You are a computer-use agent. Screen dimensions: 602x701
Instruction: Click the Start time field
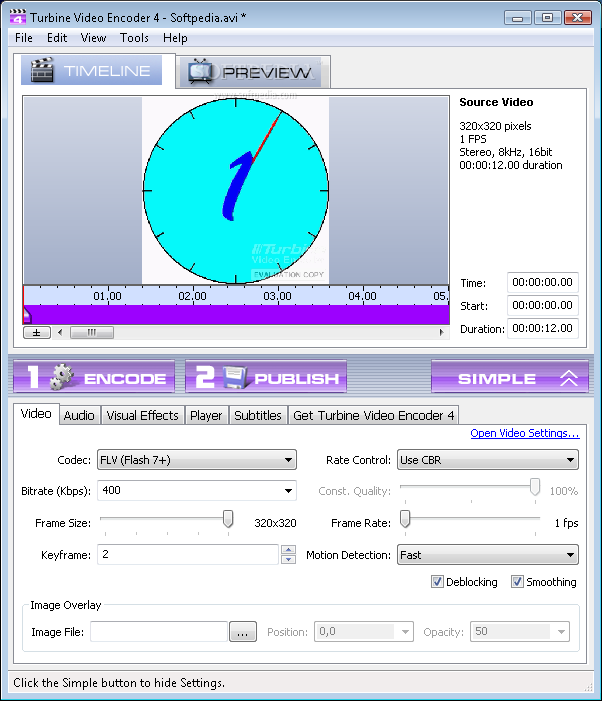tap(543, 305)
